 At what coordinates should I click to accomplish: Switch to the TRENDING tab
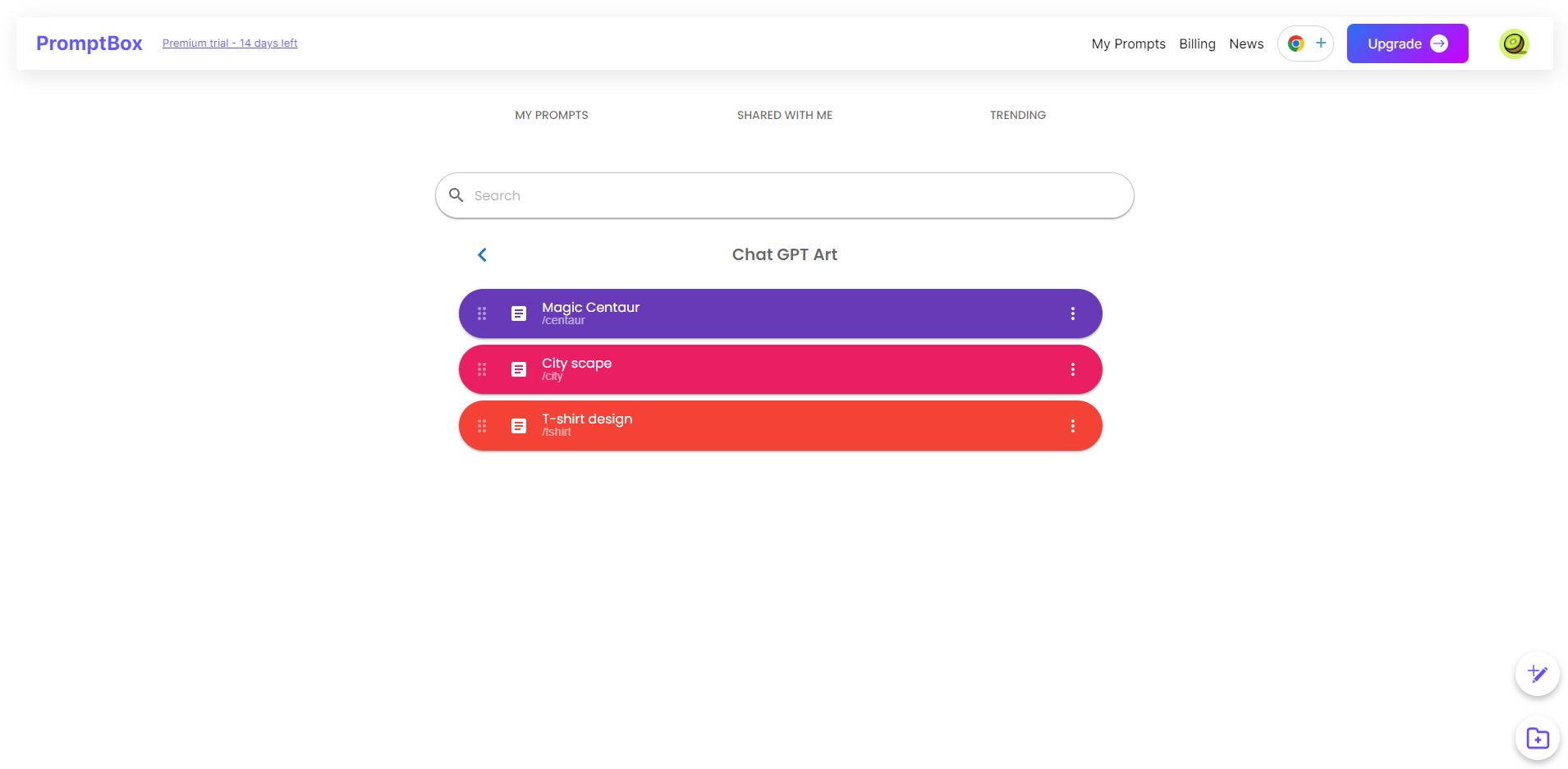pos(1018,115)
